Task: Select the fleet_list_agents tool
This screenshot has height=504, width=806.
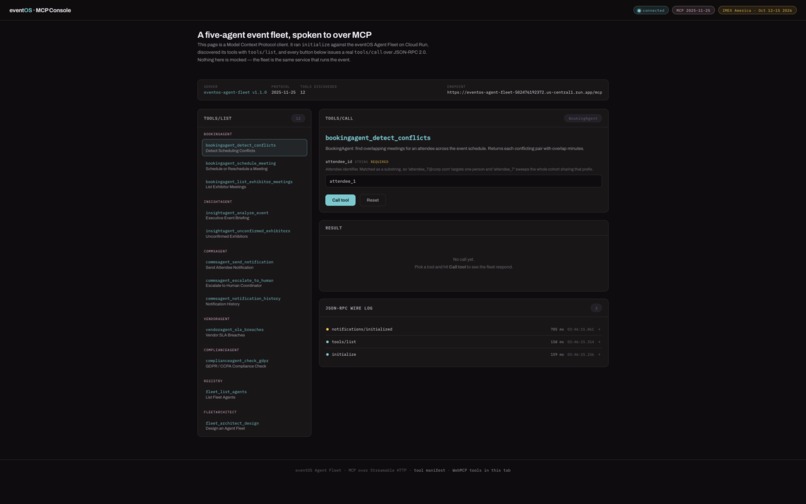Action: click(x=254, y=394)
